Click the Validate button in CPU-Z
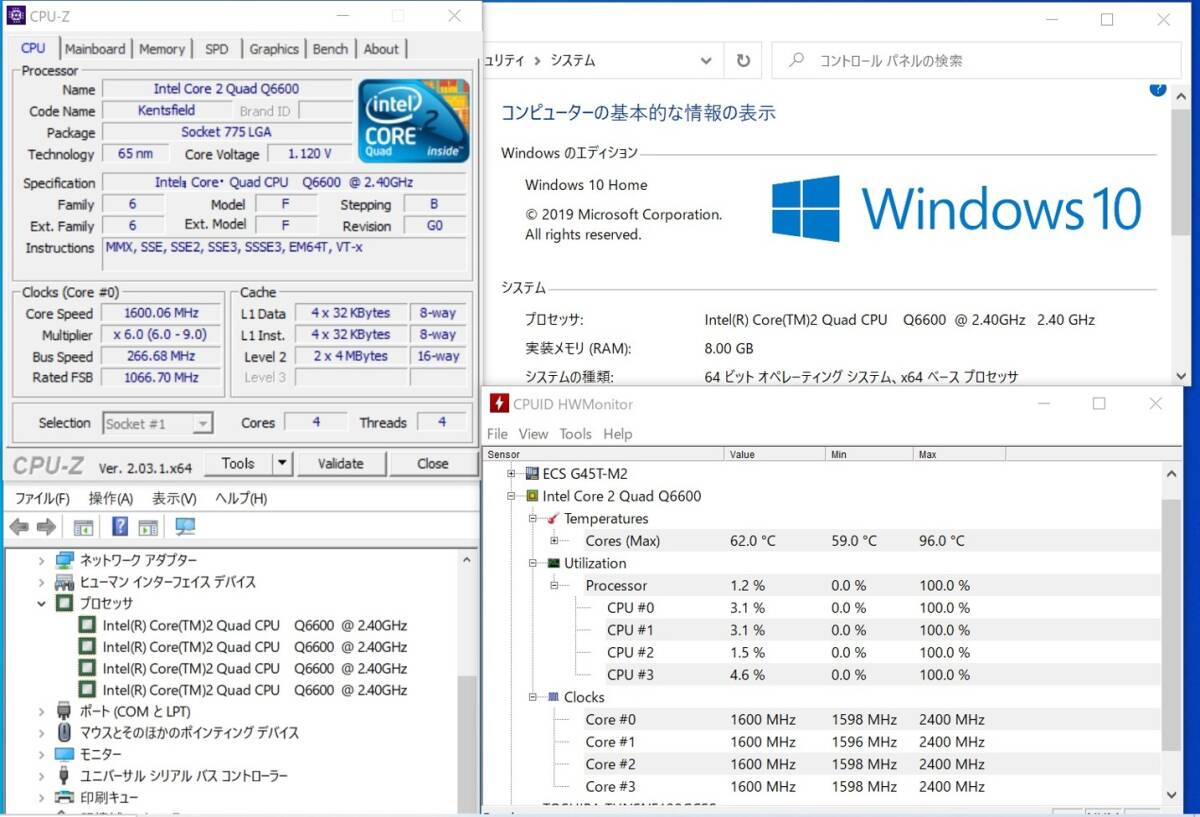The width and height of the screenshot is (1200, 817). point(340,463)
